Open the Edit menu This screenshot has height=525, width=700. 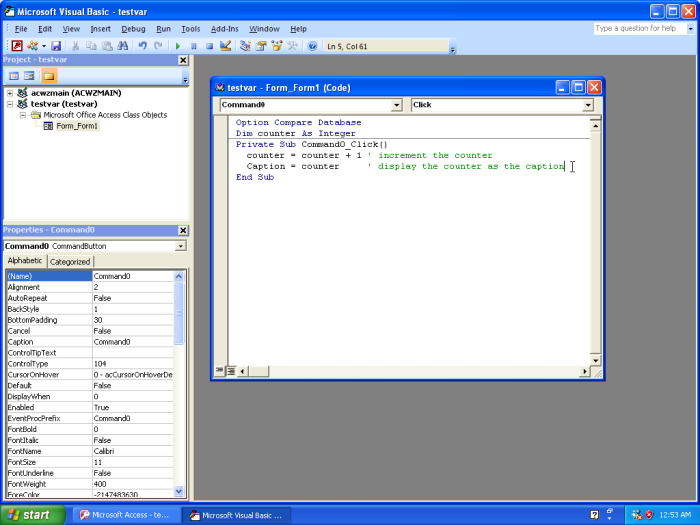tap(45, 29)
